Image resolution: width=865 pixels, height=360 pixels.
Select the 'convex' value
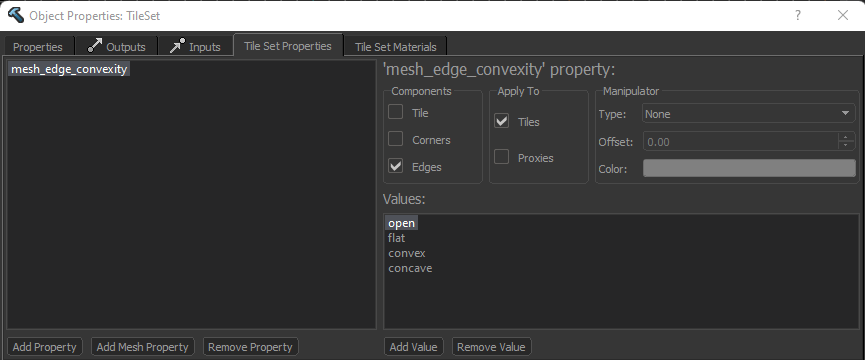click(407, 254)
